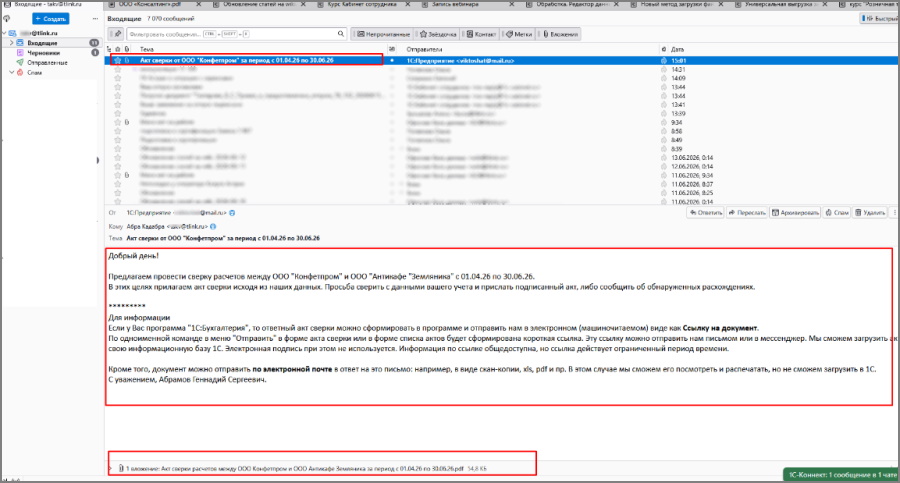Switch to the ООО «Консалтинг».pdf tab
The image size is (900, 483).
pos(150,4)
